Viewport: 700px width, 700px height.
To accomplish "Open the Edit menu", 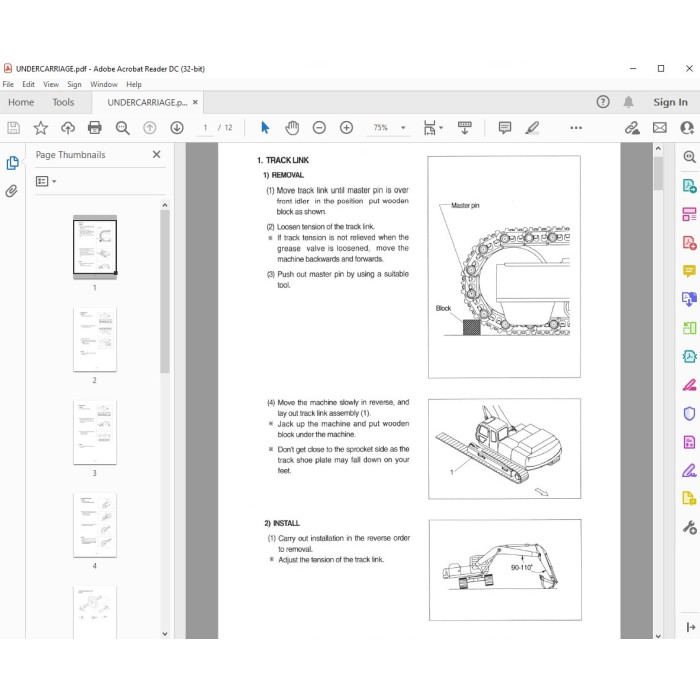I will [28, 84].
